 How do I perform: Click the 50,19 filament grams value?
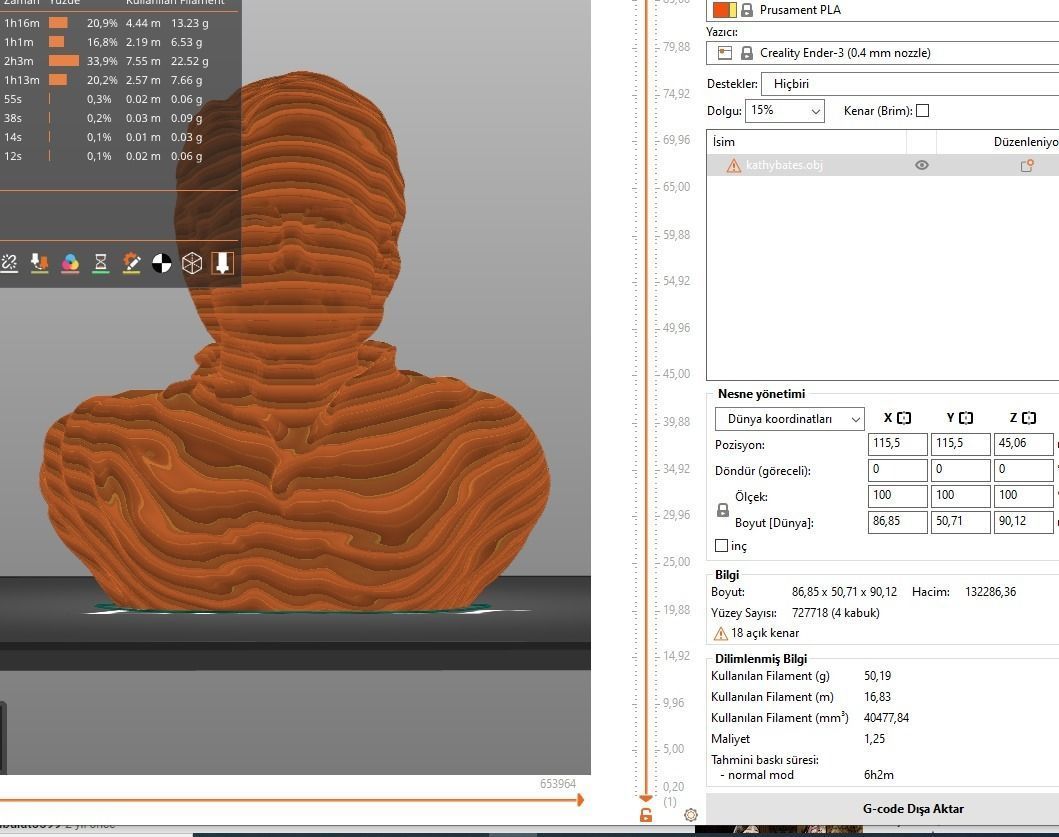[877, 676]
